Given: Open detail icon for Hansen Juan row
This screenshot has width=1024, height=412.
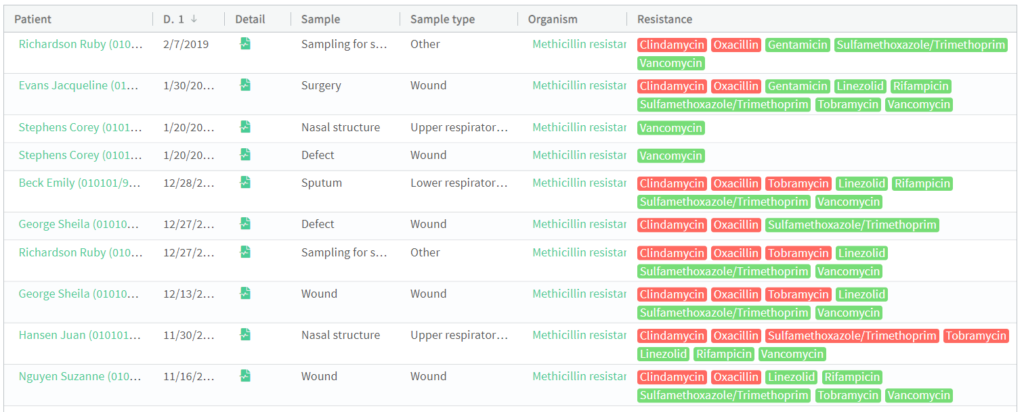Looking at the screenshot, I should tap(245, 334).
